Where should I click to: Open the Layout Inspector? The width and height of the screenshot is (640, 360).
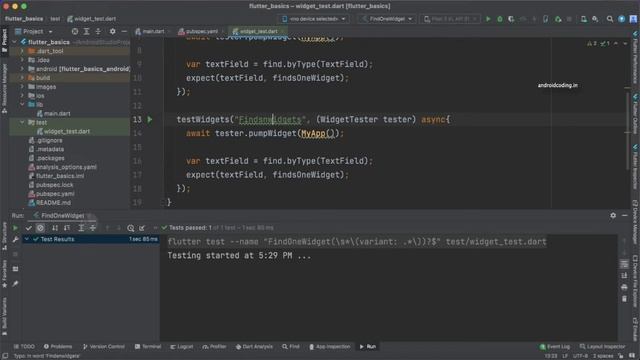click(x=602, y=347)
